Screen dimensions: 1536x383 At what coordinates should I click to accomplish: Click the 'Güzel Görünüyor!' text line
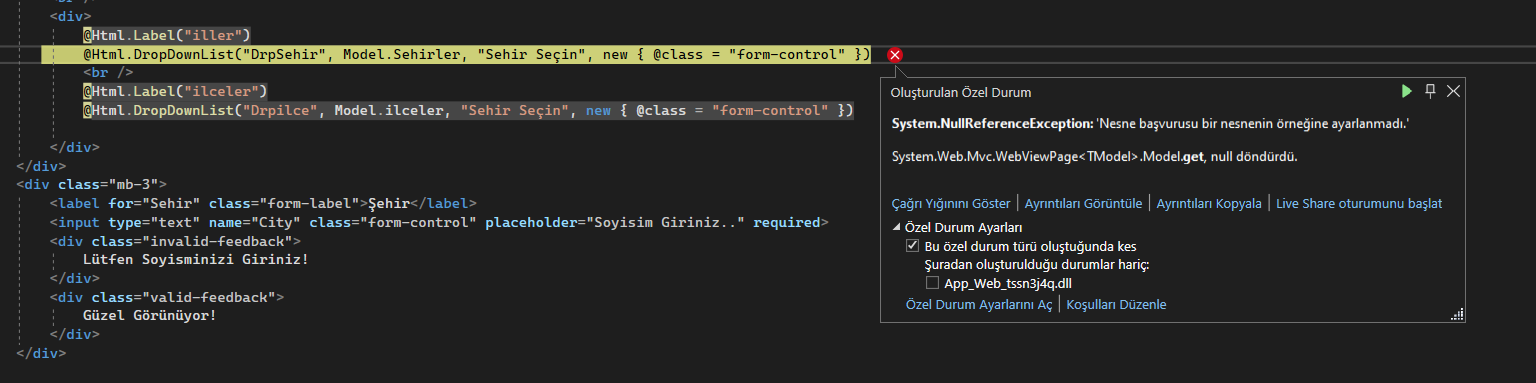click(150, 316)
